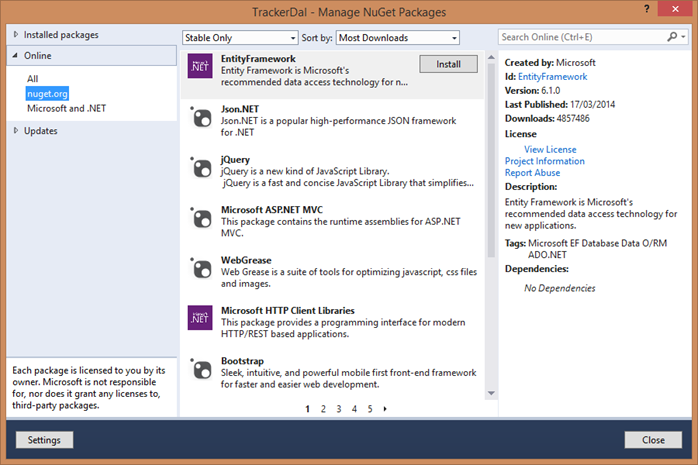This screenshot has height=465, width=698.
Task: Open the help question mark button
Action: 646,9
